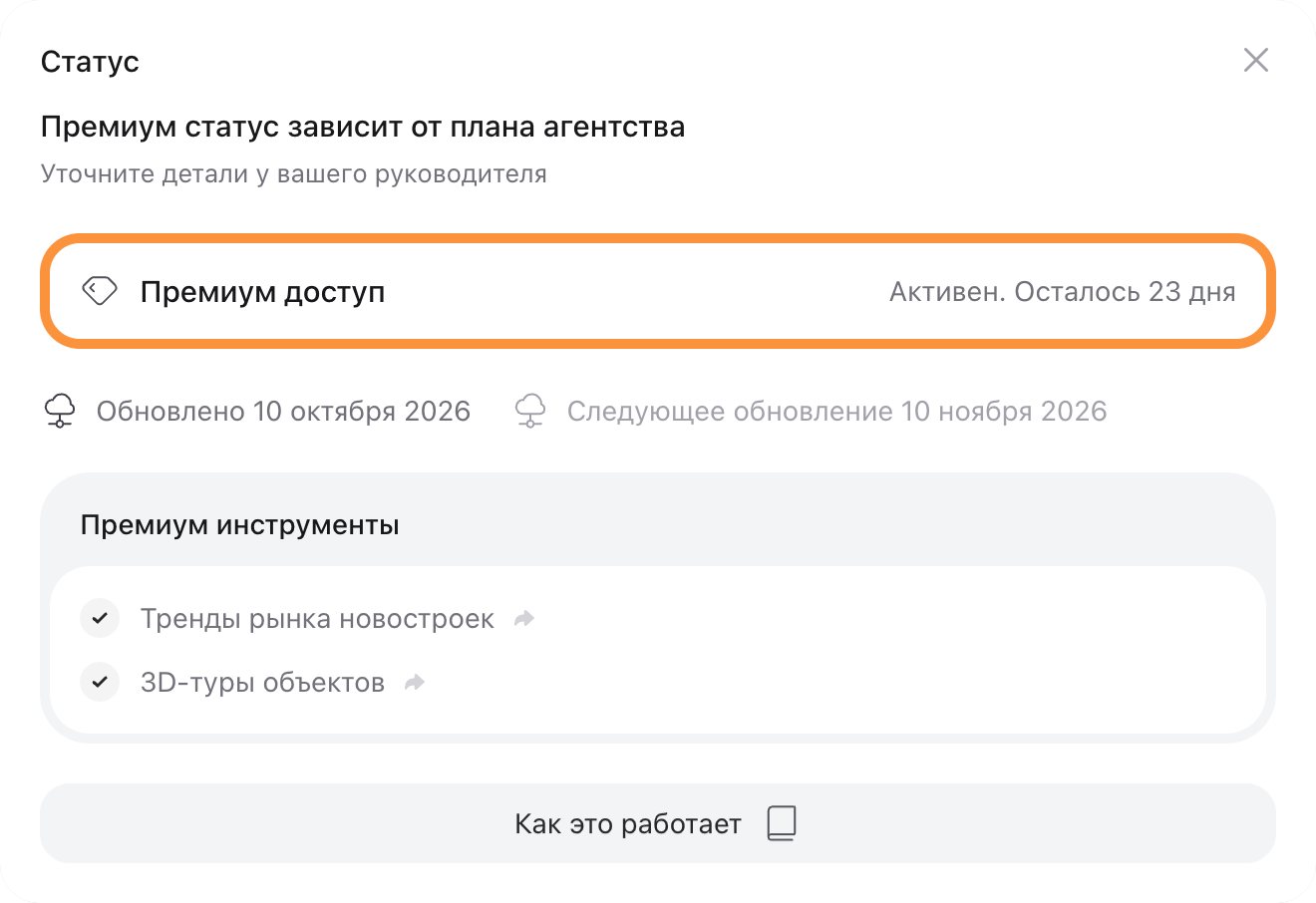This screenshot has height=903, width=1316.
Task: Click Уточните детали у вашего руководителя text
Action: [294, 174]
